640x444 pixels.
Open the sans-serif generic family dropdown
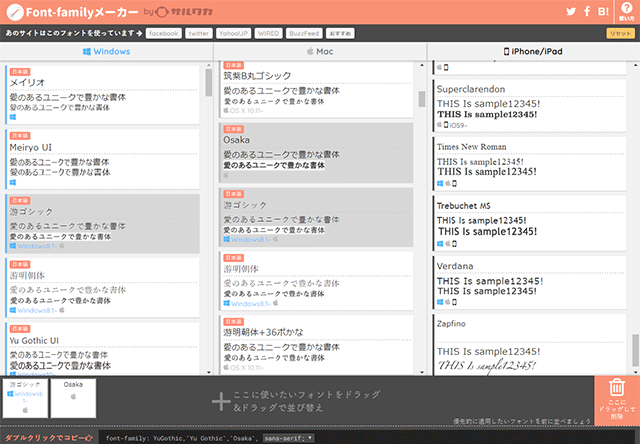[x=288, y=438]
